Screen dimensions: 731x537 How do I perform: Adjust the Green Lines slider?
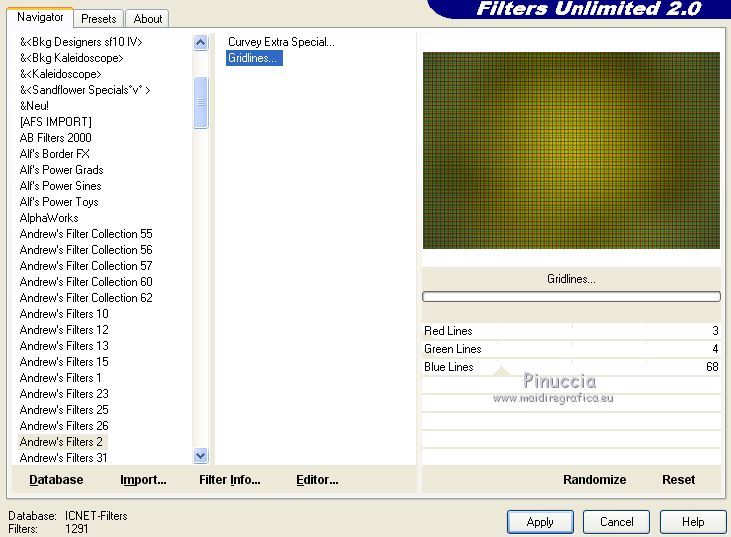571,349
